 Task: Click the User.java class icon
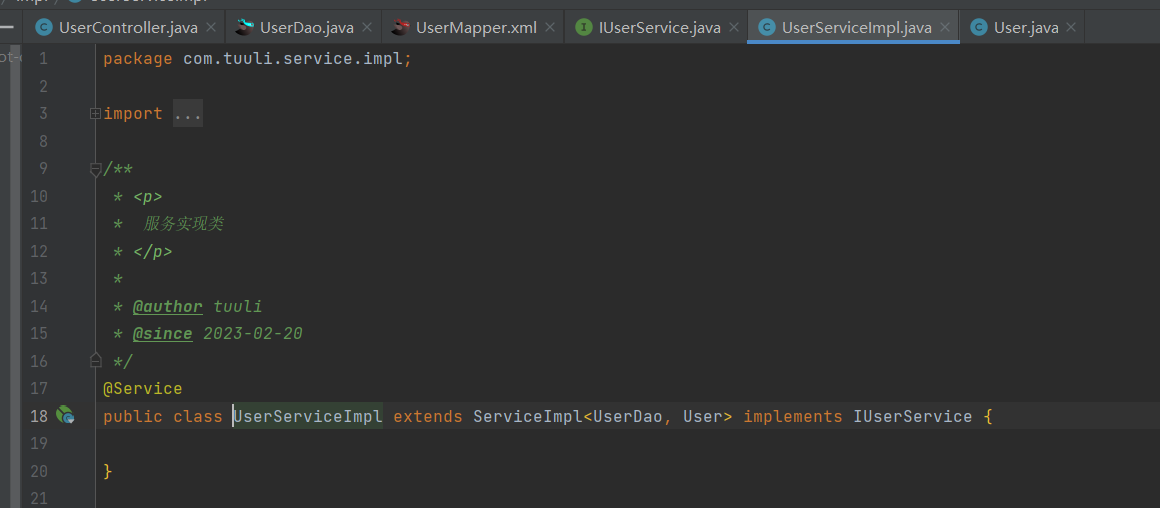point(979,28)
